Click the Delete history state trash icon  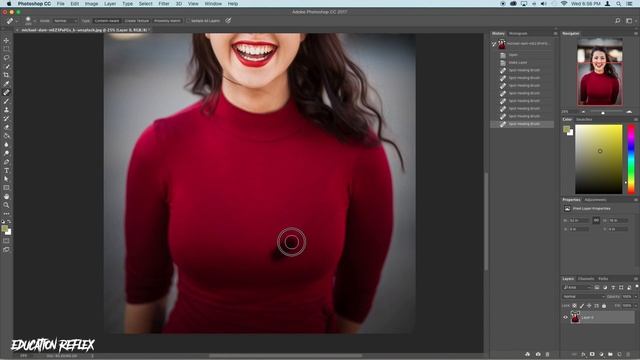547,354
